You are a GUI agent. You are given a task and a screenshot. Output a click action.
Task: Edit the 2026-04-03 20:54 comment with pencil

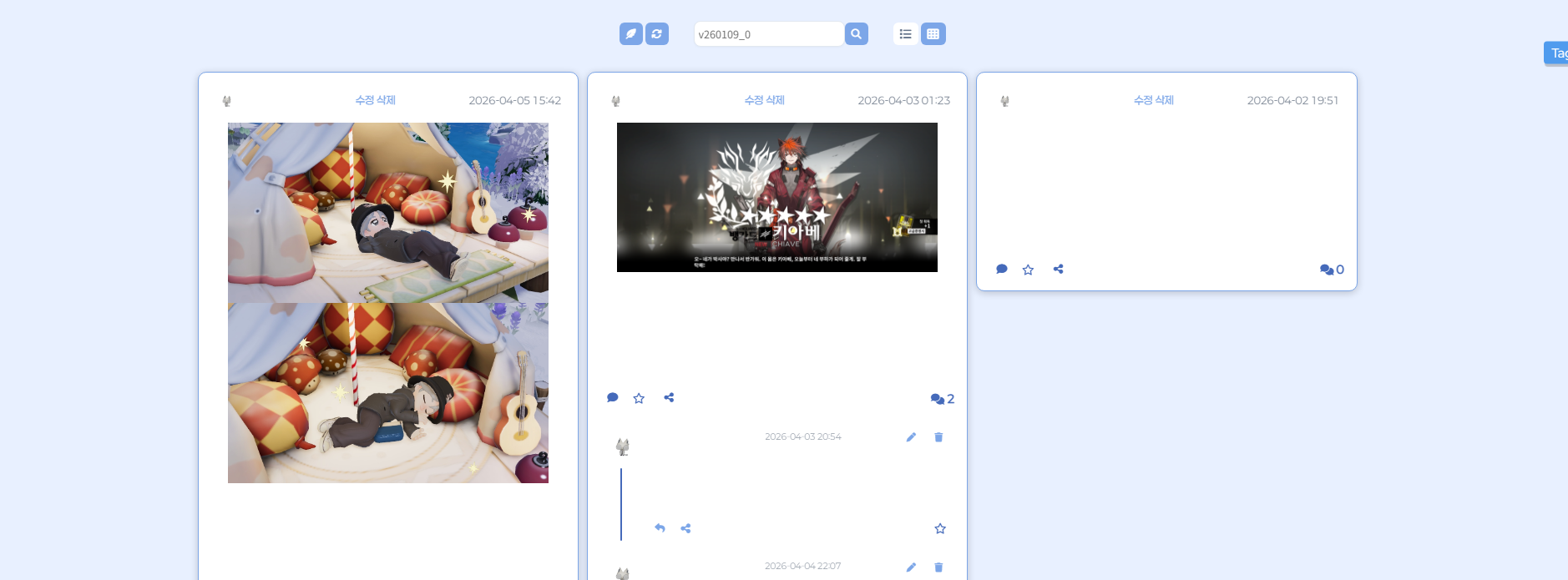pos(911,437)
